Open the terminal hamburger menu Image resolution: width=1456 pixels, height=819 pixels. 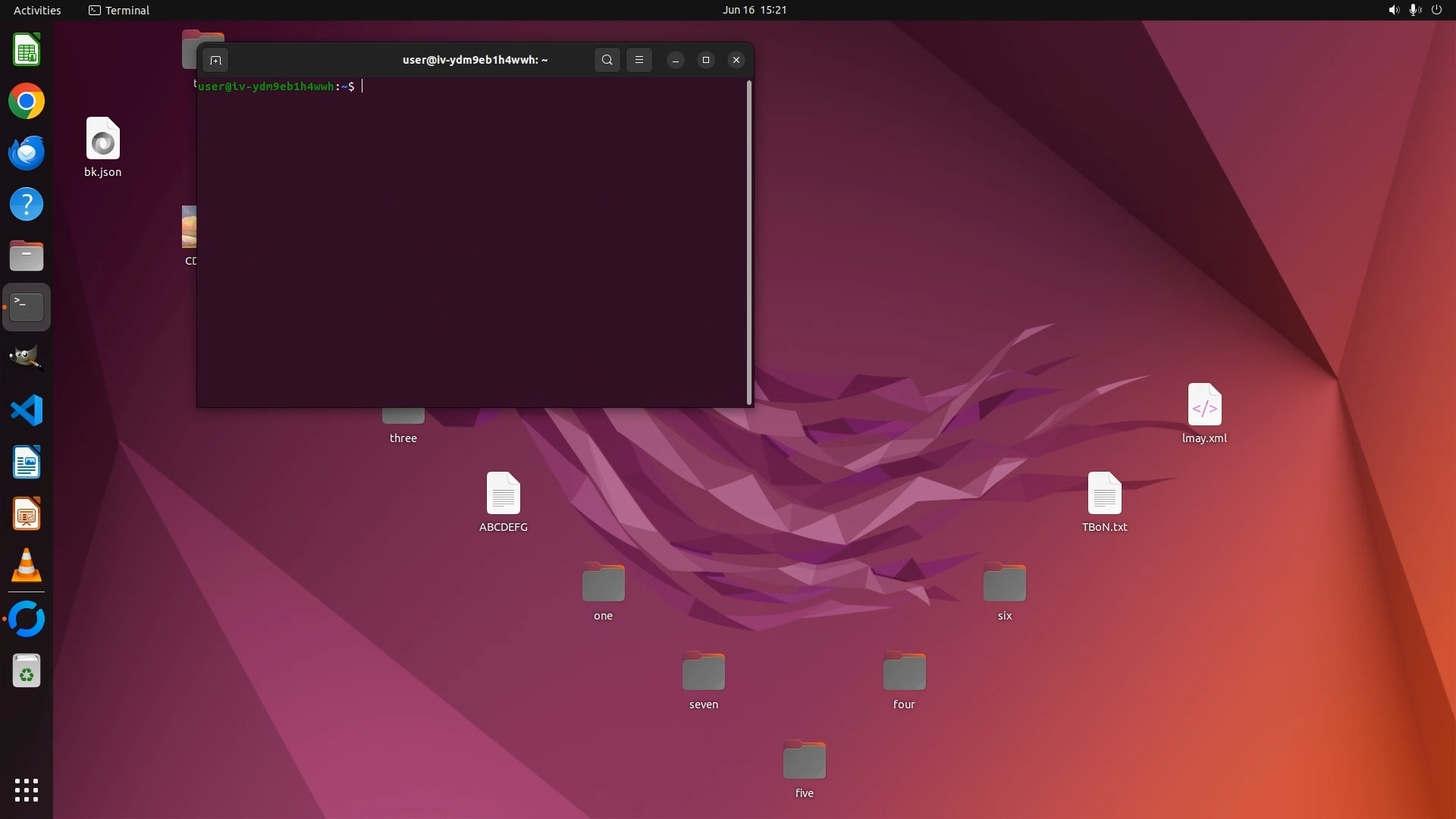(x=639, y=60)
